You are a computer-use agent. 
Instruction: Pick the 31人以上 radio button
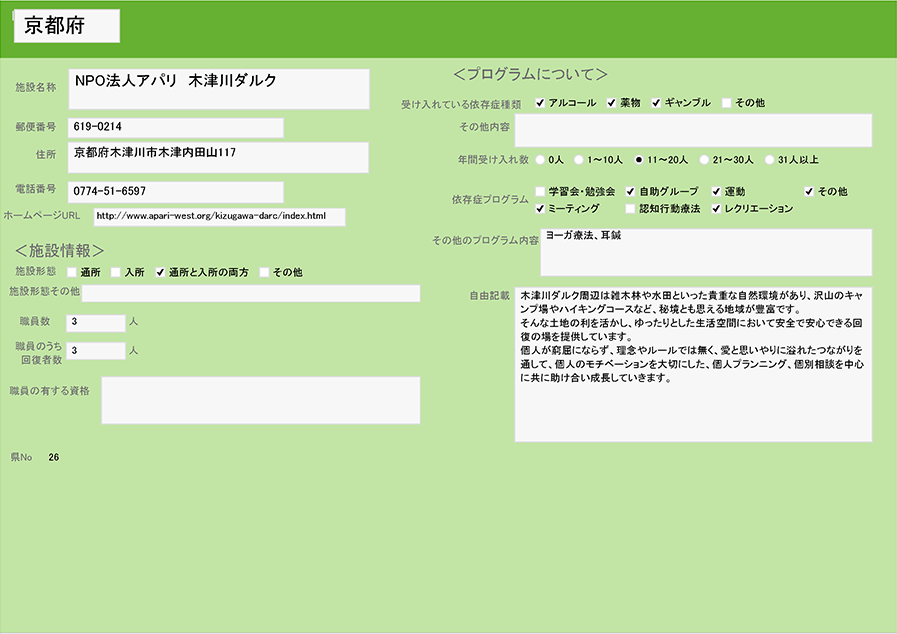(769, 159)
